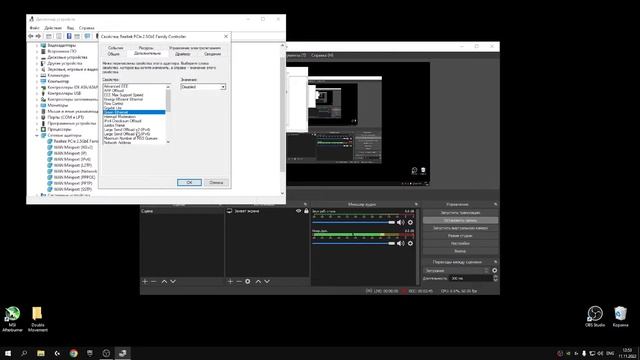Image resolution: width=640 pixels, height=360 pixels.
Task: Click Запустить трансляцию button in OBS
Action: pyautogui.click(x=460, y=213)
